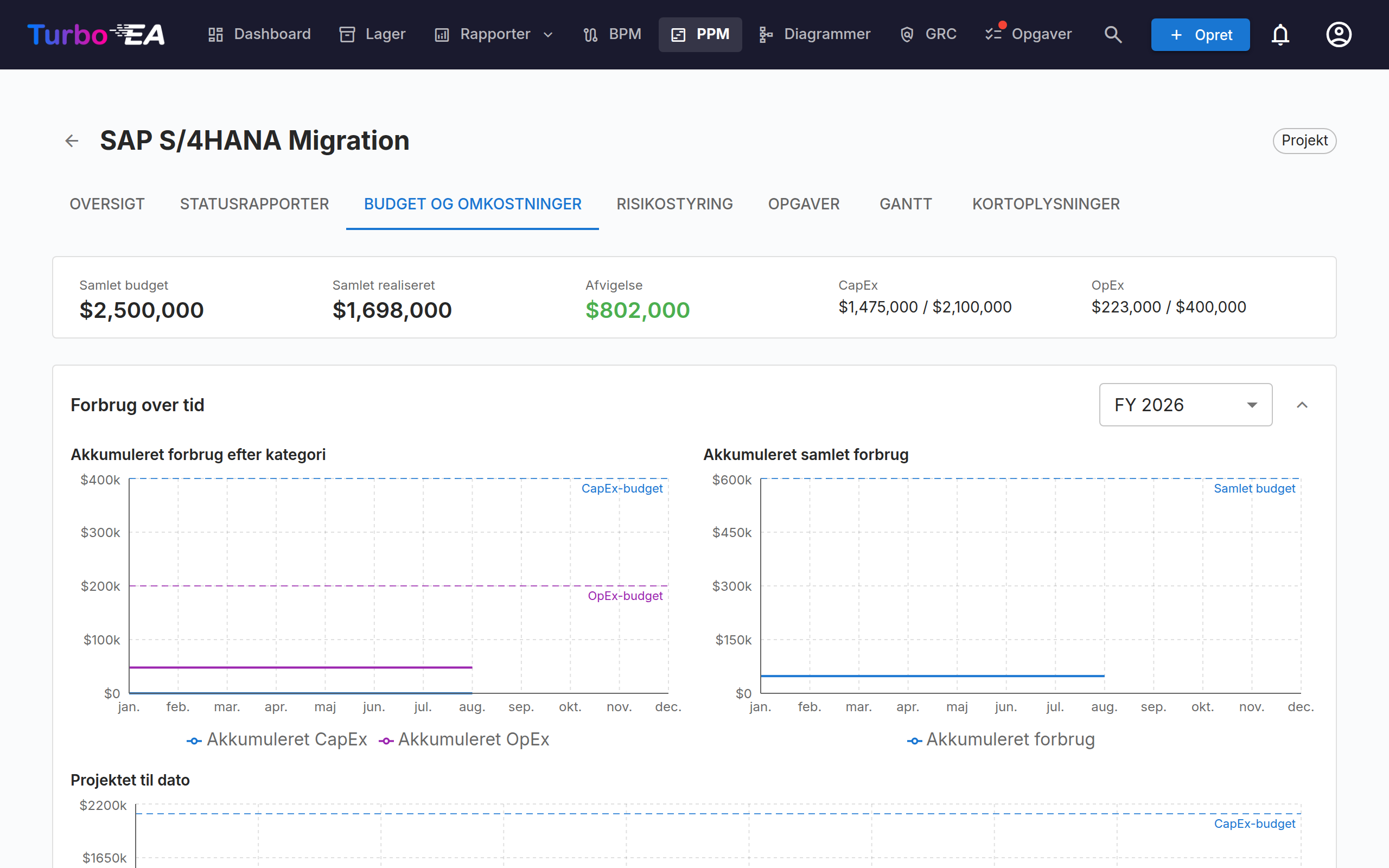Screen dimensions: 1389x868
Task: Open the GRC section
Action: click(929, 34)
